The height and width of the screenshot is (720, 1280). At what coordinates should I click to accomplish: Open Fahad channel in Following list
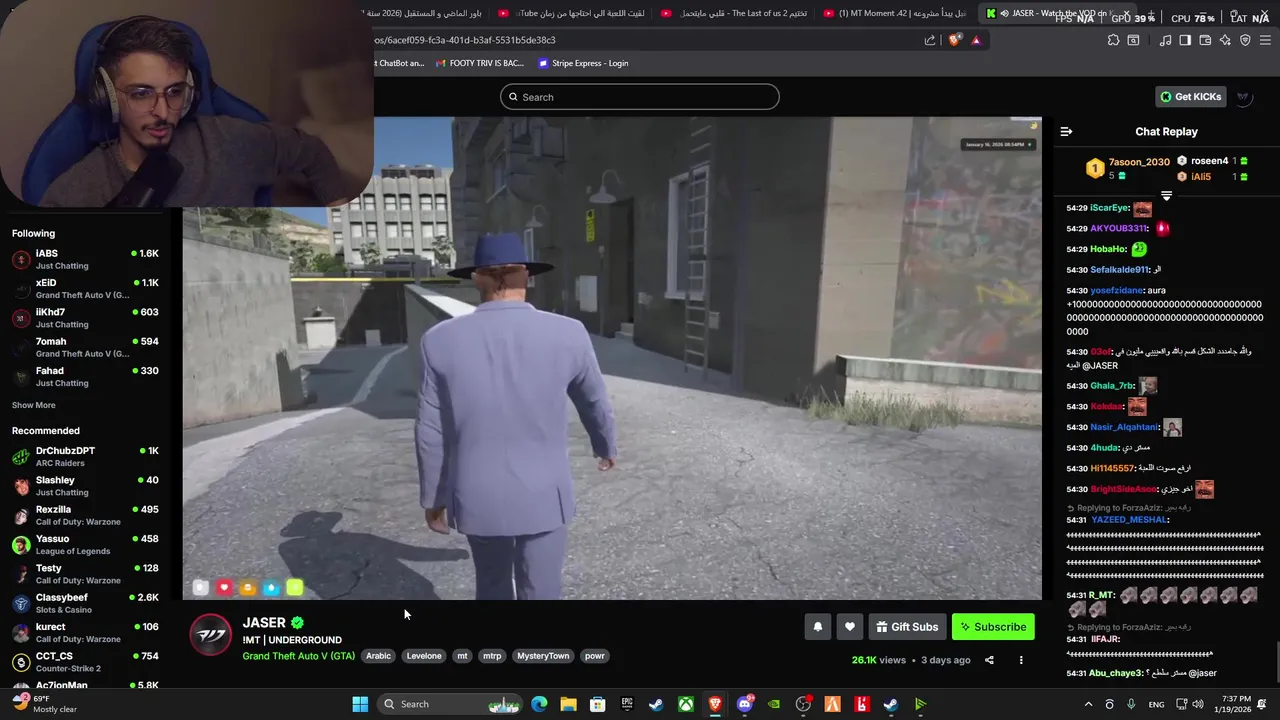tap(85, 376)
